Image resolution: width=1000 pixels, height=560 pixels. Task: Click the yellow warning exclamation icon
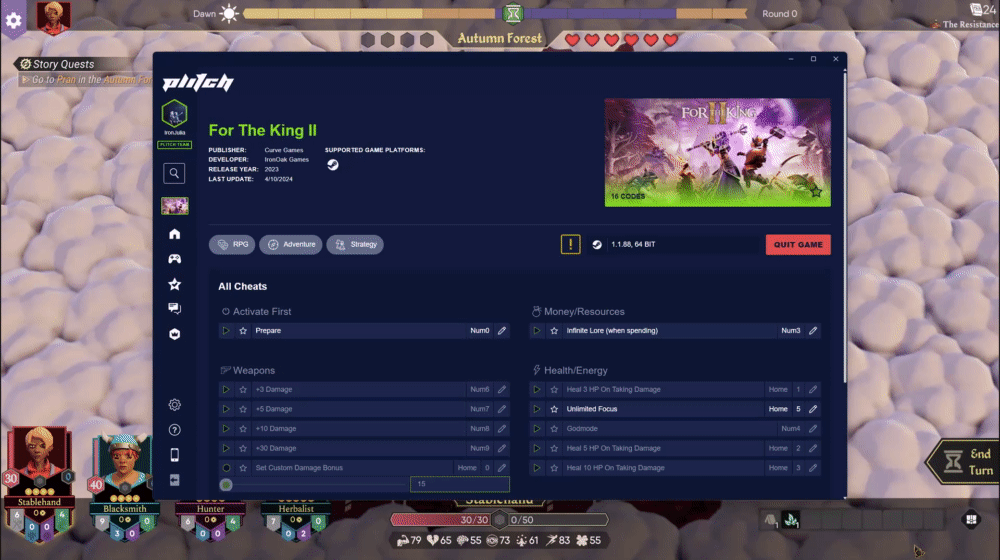570,244
